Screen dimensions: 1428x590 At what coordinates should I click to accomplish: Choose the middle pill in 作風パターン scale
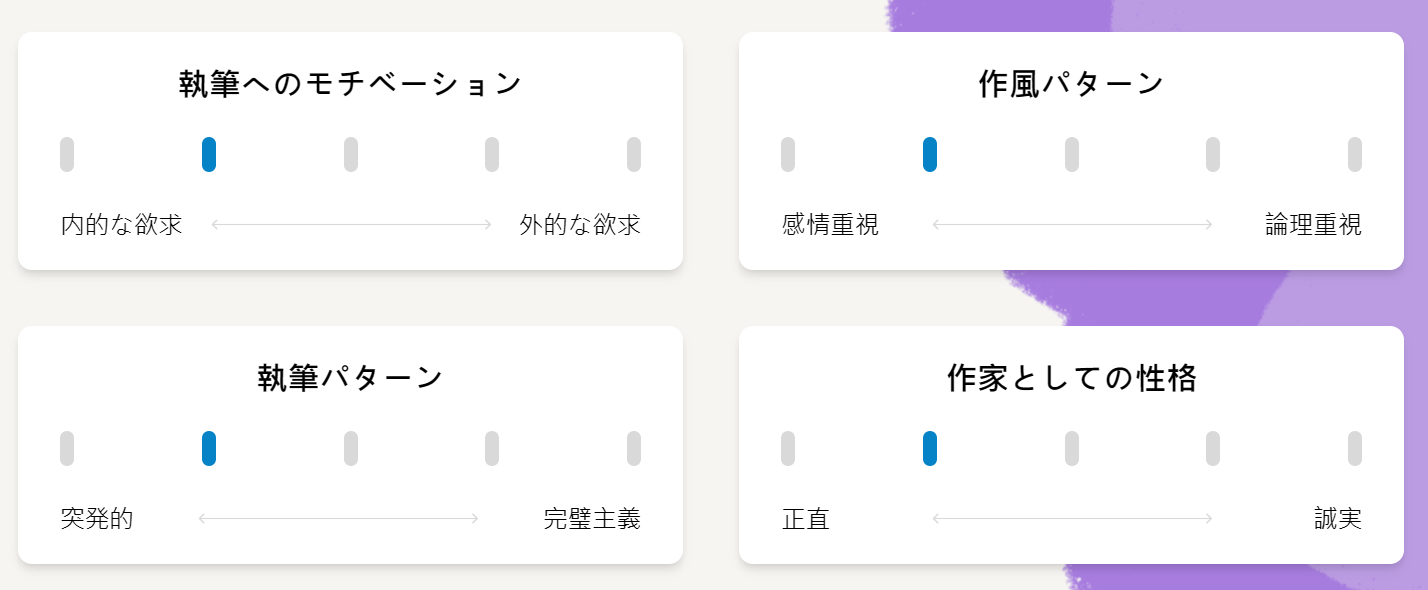1072,155
